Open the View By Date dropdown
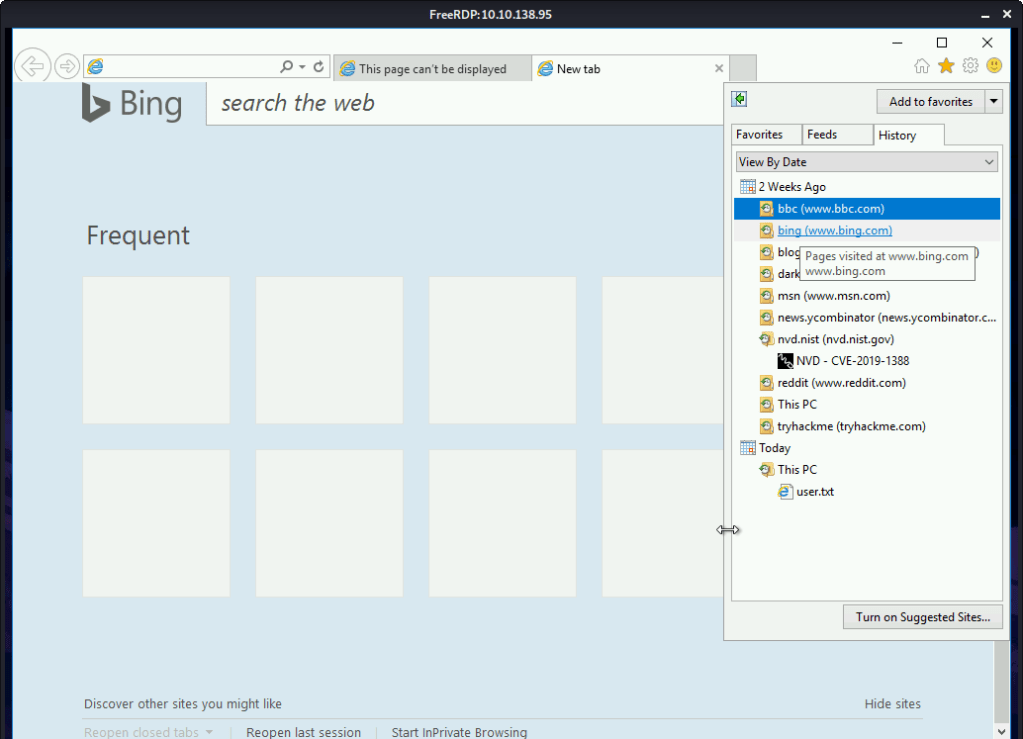The height and width of the screenshot is (739, 1023). click(x=866, y=162)
